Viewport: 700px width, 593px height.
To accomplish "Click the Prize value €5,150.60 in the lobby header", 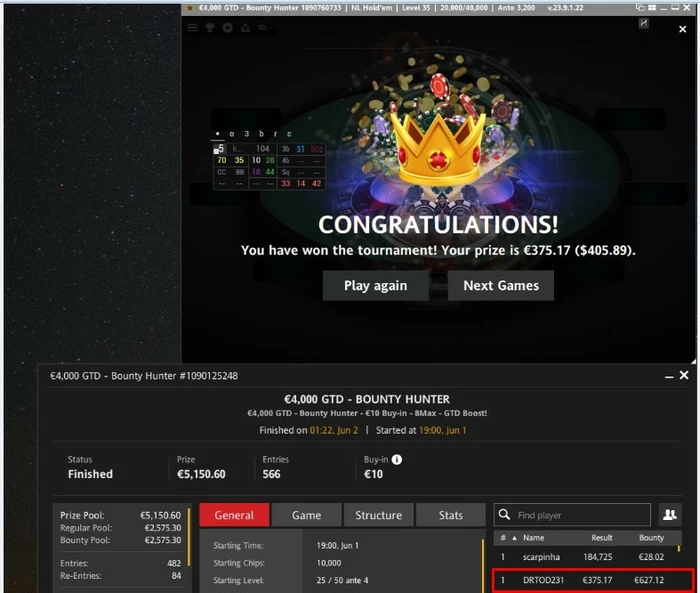I will 201,474.
